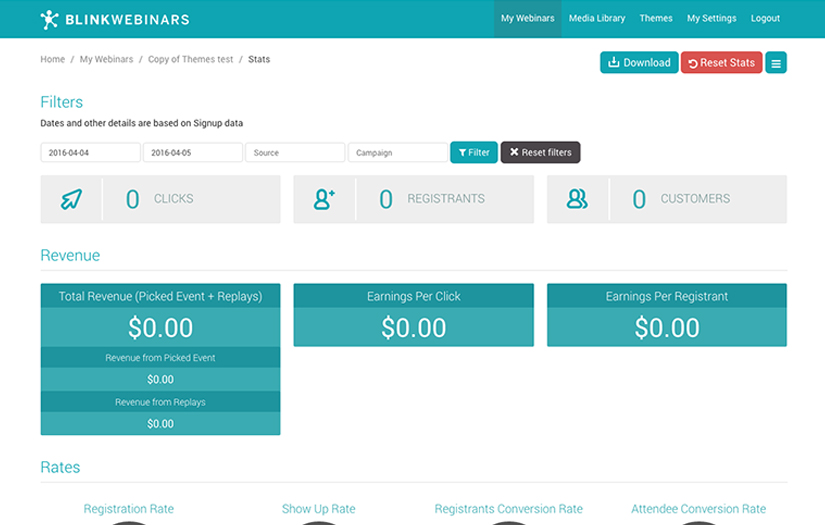This screenshot has height=525, width=825.
Task: Click the Earnings Per Click header
Action: [414, 296]
